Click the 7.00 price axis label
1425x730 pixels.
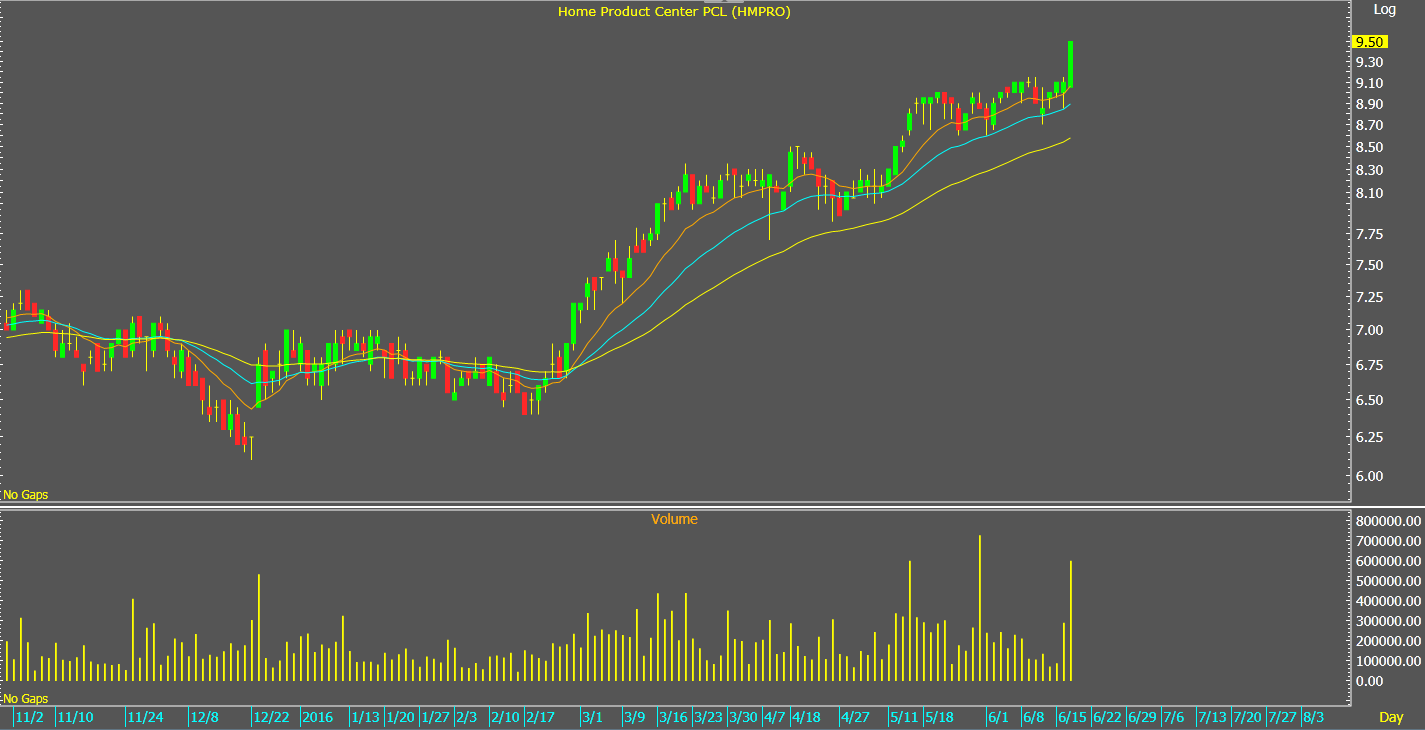click(1369, 330)
